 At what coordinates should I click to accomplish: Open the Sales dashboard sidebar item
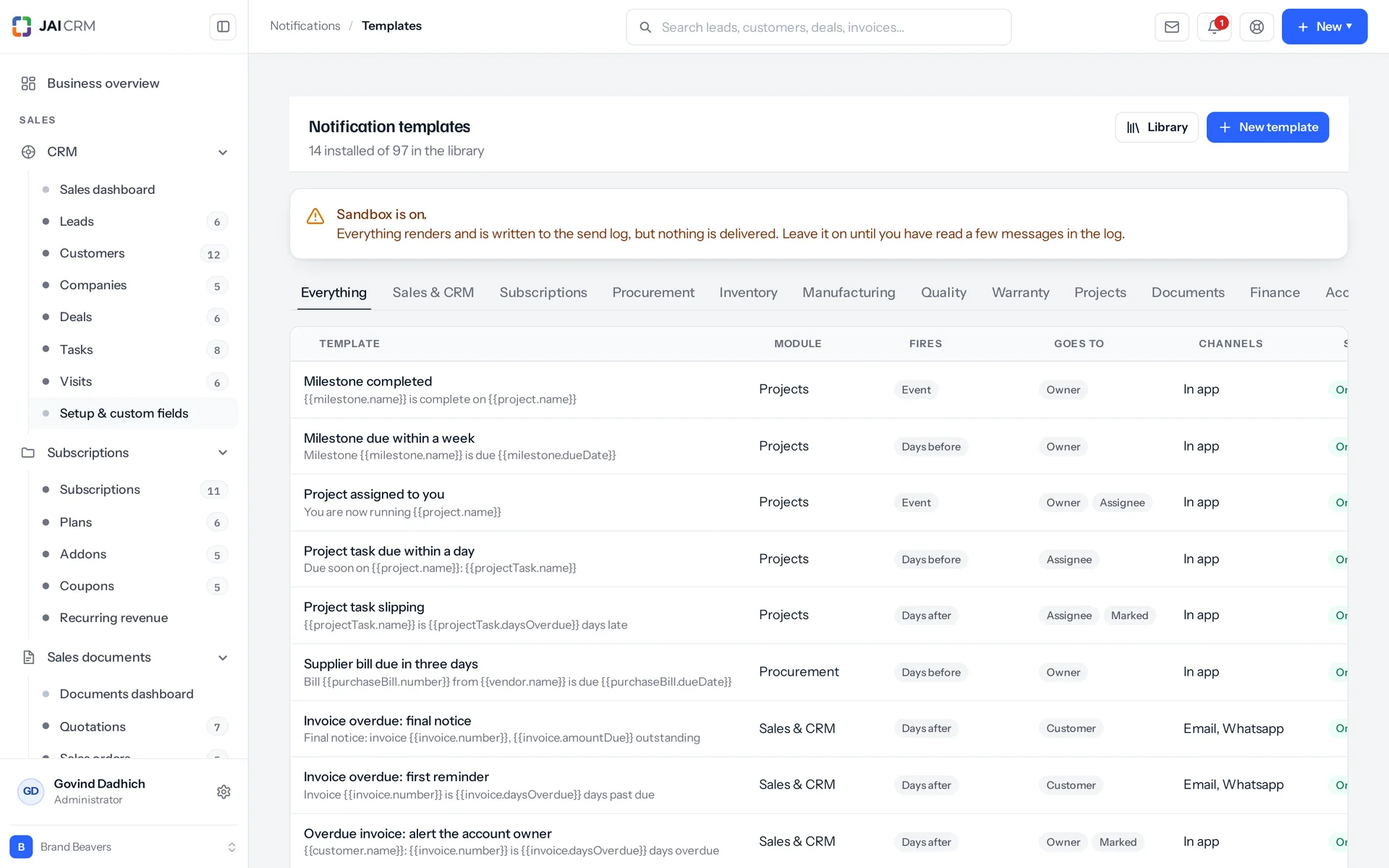point(133,190)
